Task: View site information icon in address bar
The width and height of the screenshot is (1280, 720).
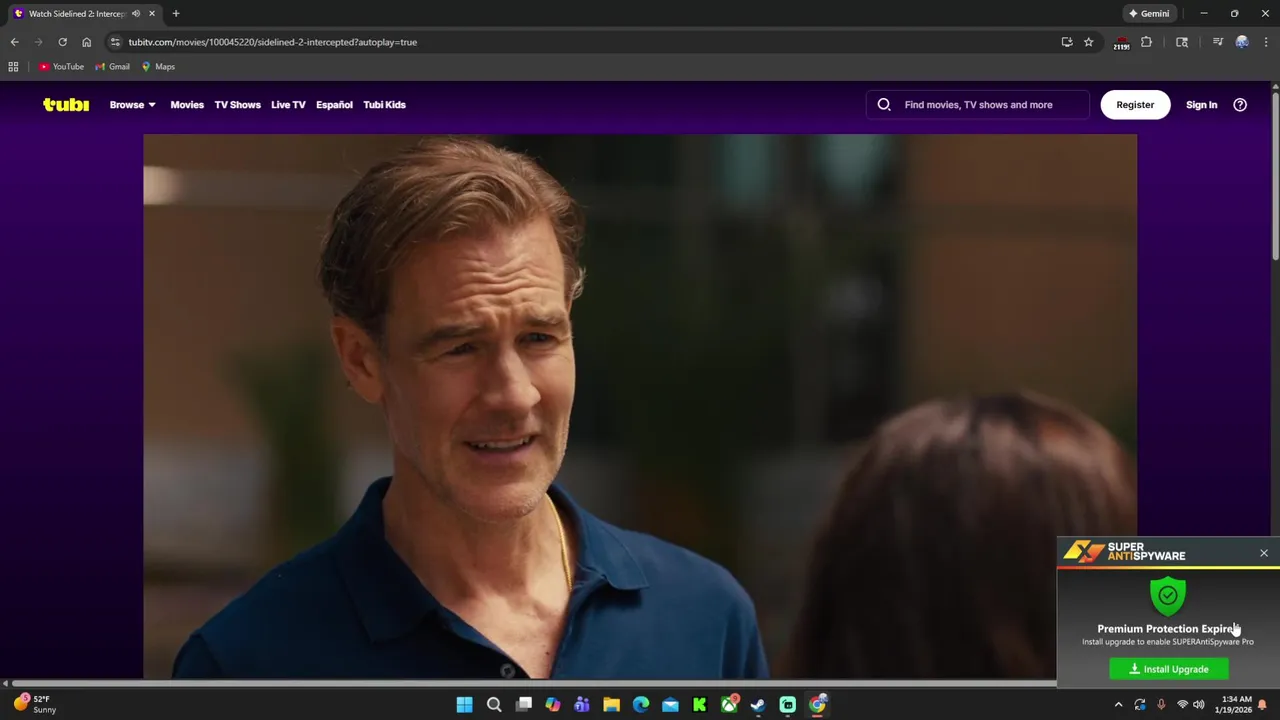Action: click(x=115, y=42)
